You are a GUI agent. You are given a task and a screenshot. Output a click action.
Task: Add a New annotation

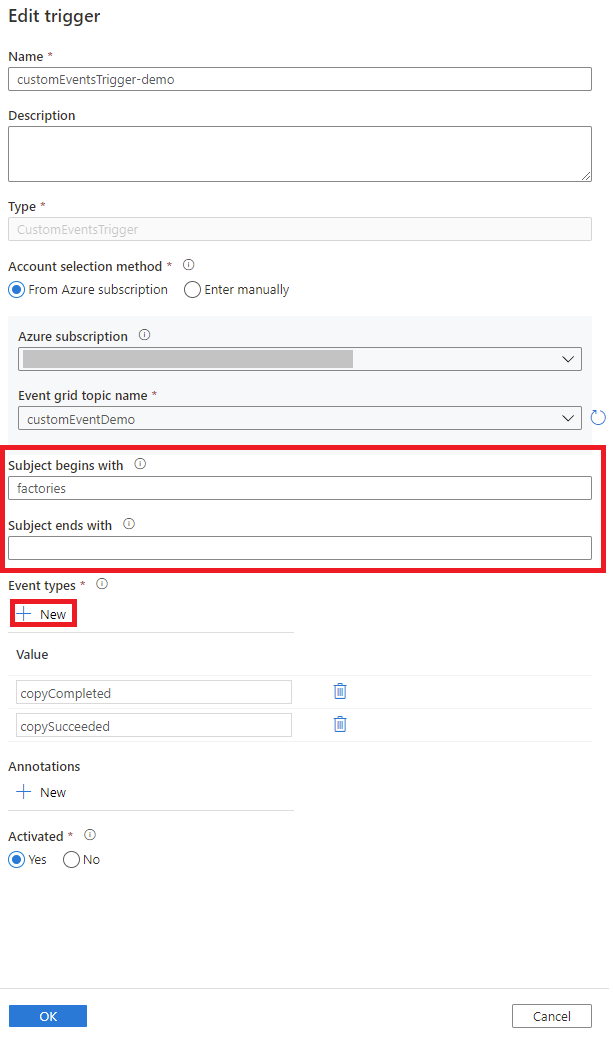41,792
